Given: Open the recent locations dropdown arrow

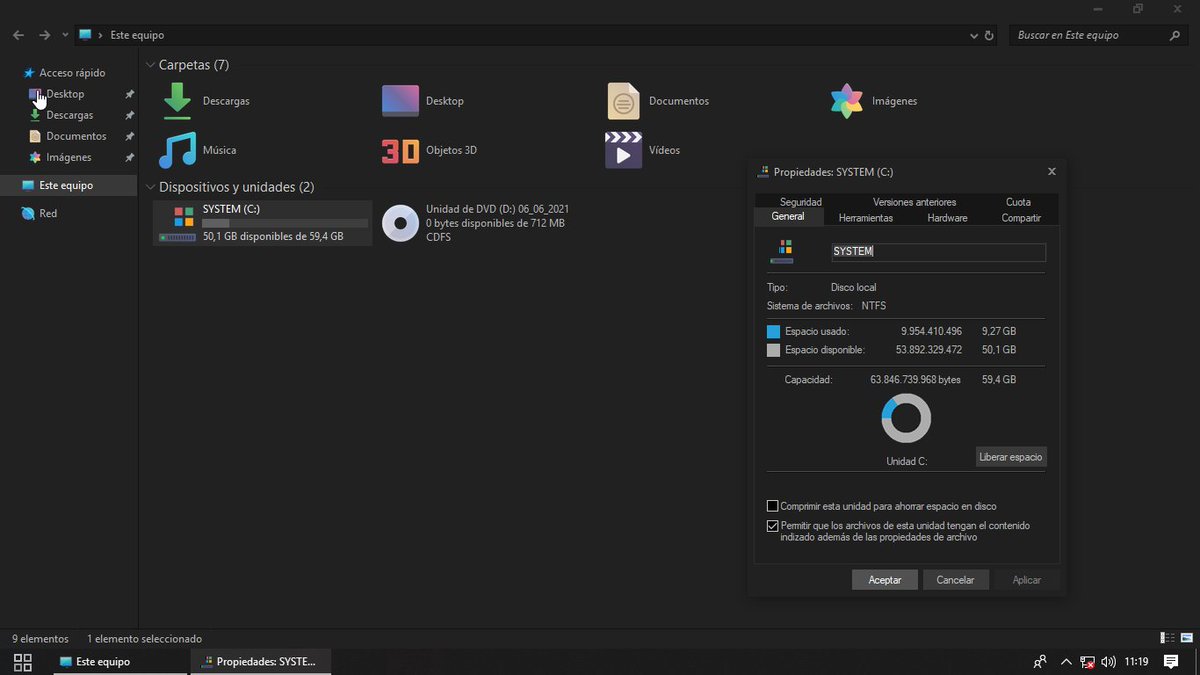Looking at the screenshot, I should [x=65, y=35].
